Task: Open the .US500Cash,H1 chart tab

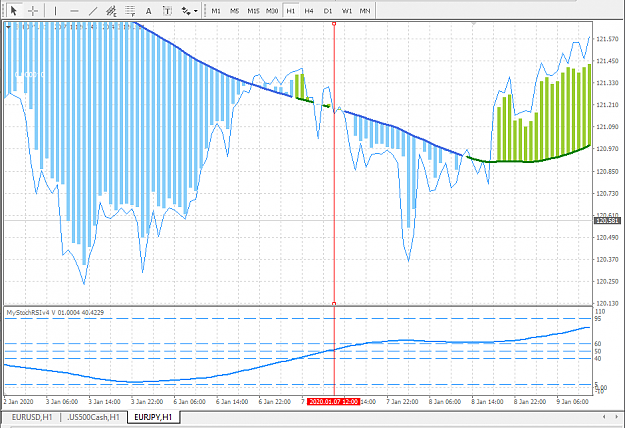Action: [93, 417]
